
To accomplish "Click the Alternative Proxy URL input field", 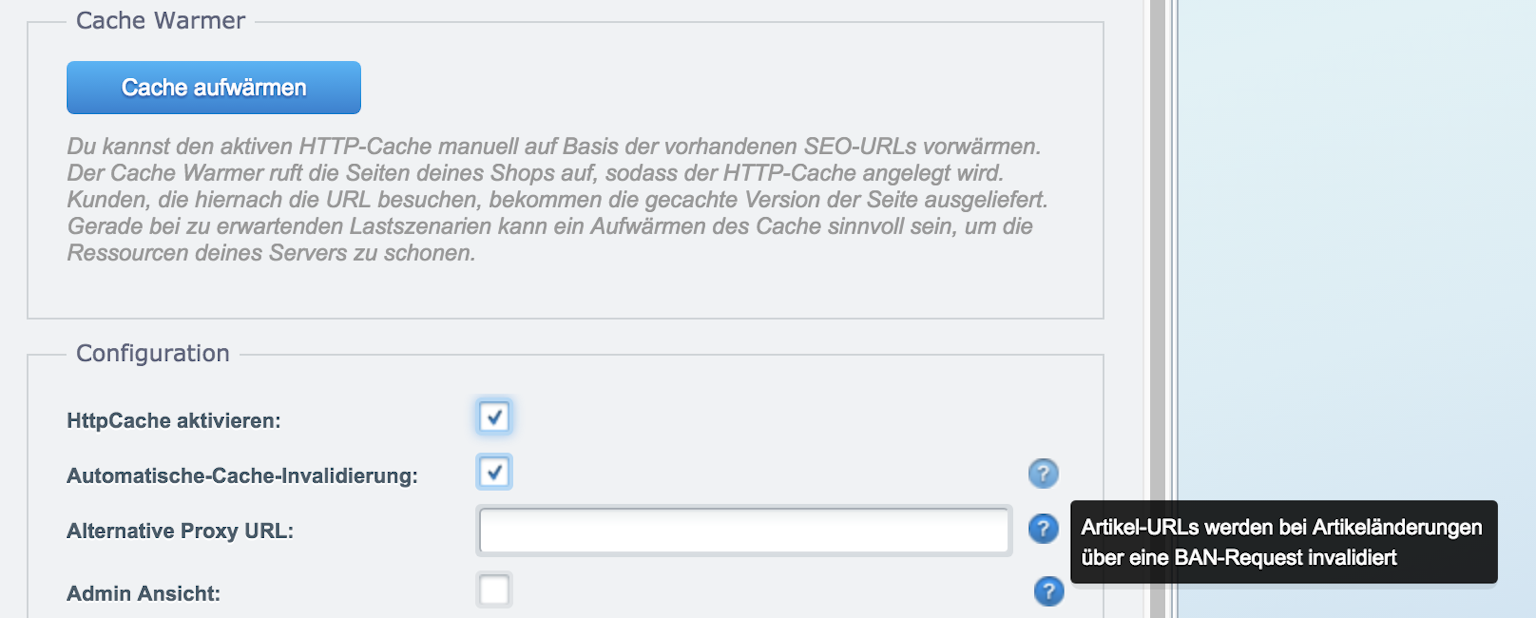I will point(744,531).
